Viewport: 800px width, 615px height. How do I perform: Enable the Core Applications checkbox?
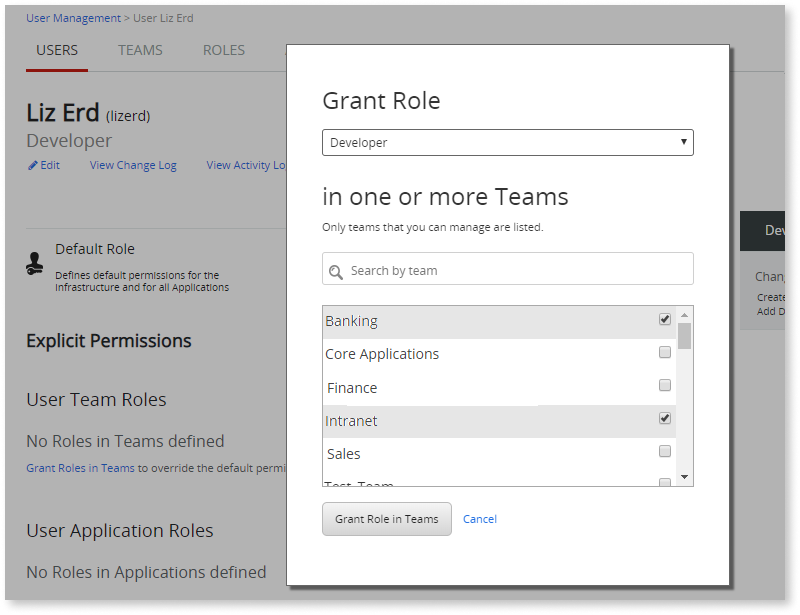click(x=664, y=351)
